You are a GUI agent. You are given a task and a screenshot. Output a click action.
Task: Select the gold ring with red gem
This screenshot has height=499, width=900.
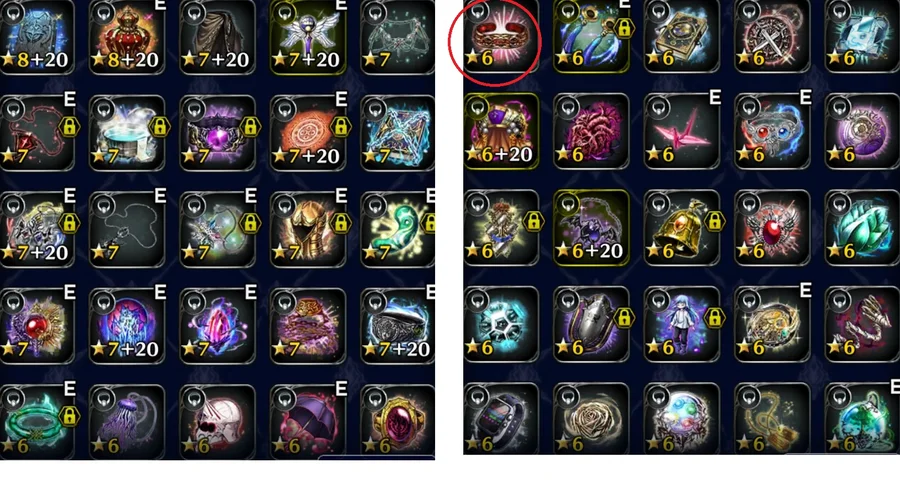[397, 422]
